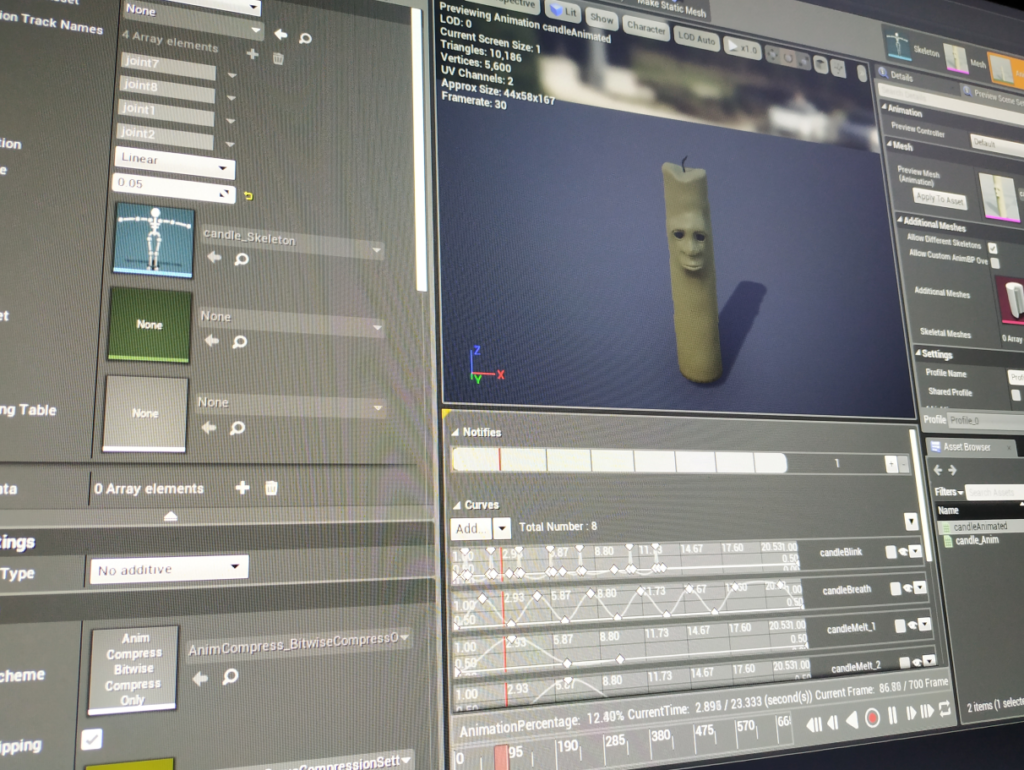
Task: Use selected asset arrow under candle_Skeleton
Action: tap(214, 257)
